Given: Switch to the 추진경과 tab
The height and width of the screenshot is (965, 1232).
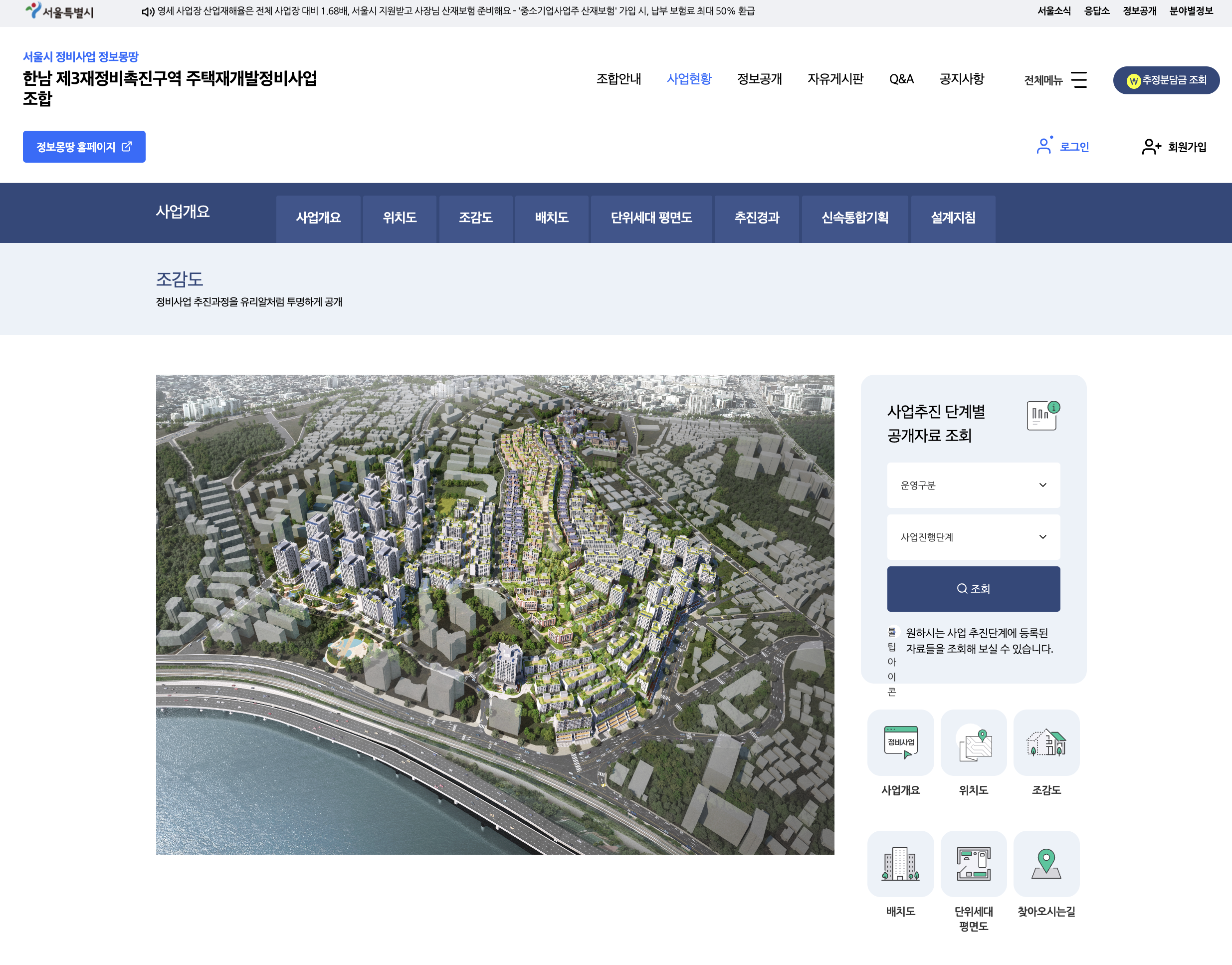Looking at the screenshot, I should 756,218.
